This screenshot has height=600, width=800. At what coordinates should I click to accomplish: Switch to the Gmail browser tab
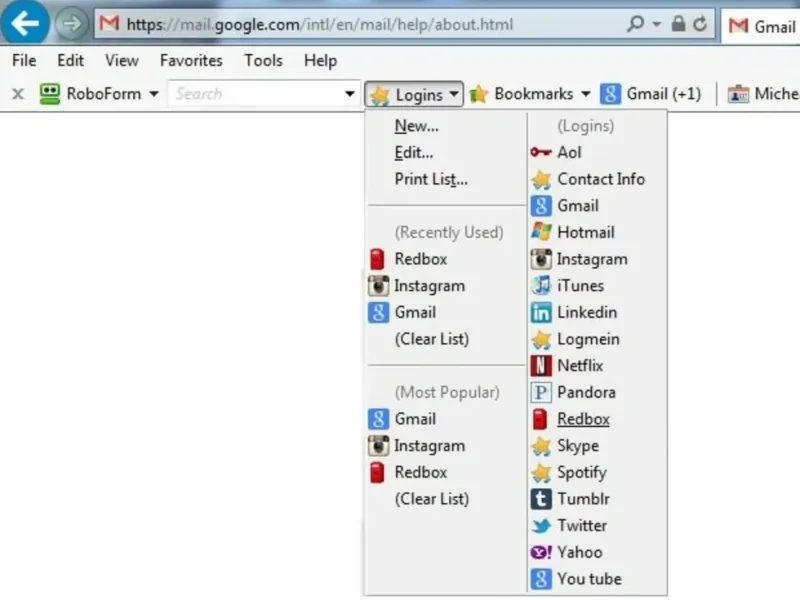point(760,26)
